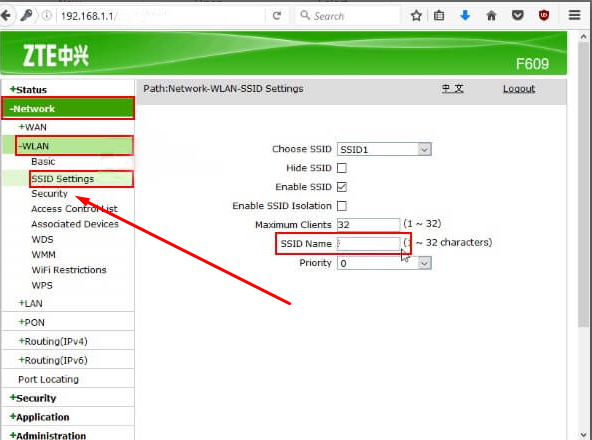Expand the Application section

[x=40, y=417]
